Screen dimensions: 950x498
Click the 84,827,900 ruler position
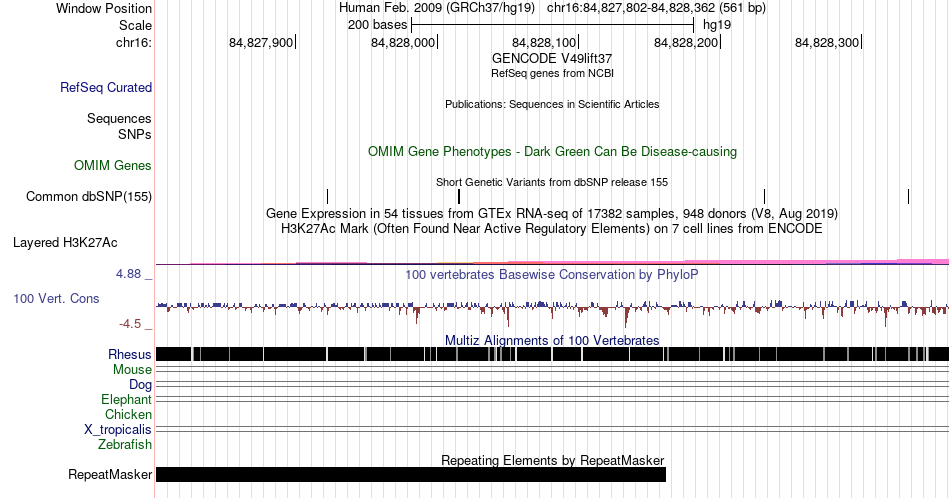point(261,42)
